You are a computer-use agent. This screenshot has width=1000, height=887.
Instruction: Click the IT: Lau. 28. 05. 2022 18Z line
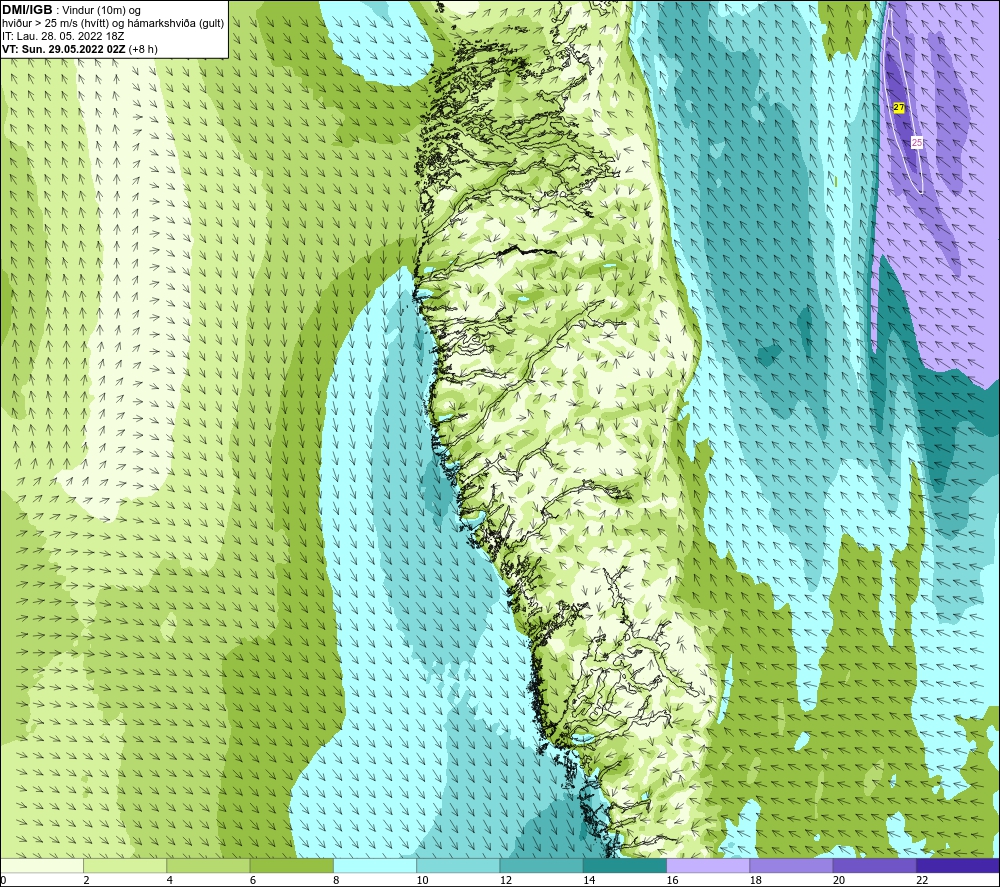tap(63, 36)
